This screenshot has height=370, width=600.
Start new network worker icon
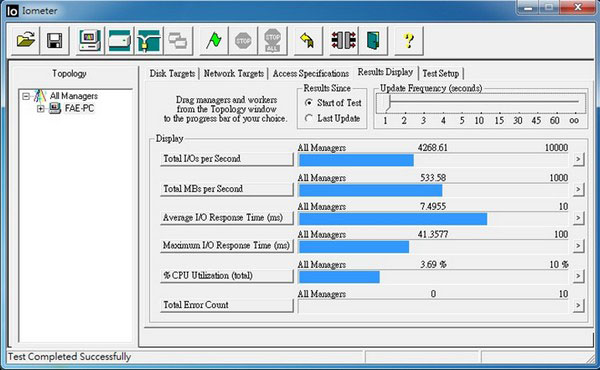(x=148, y=40)
